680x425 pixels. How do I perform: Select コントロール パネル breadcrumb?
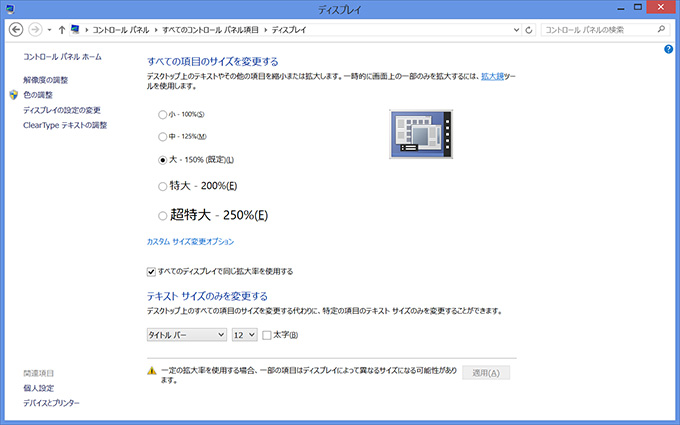click(x=121, y=30)
